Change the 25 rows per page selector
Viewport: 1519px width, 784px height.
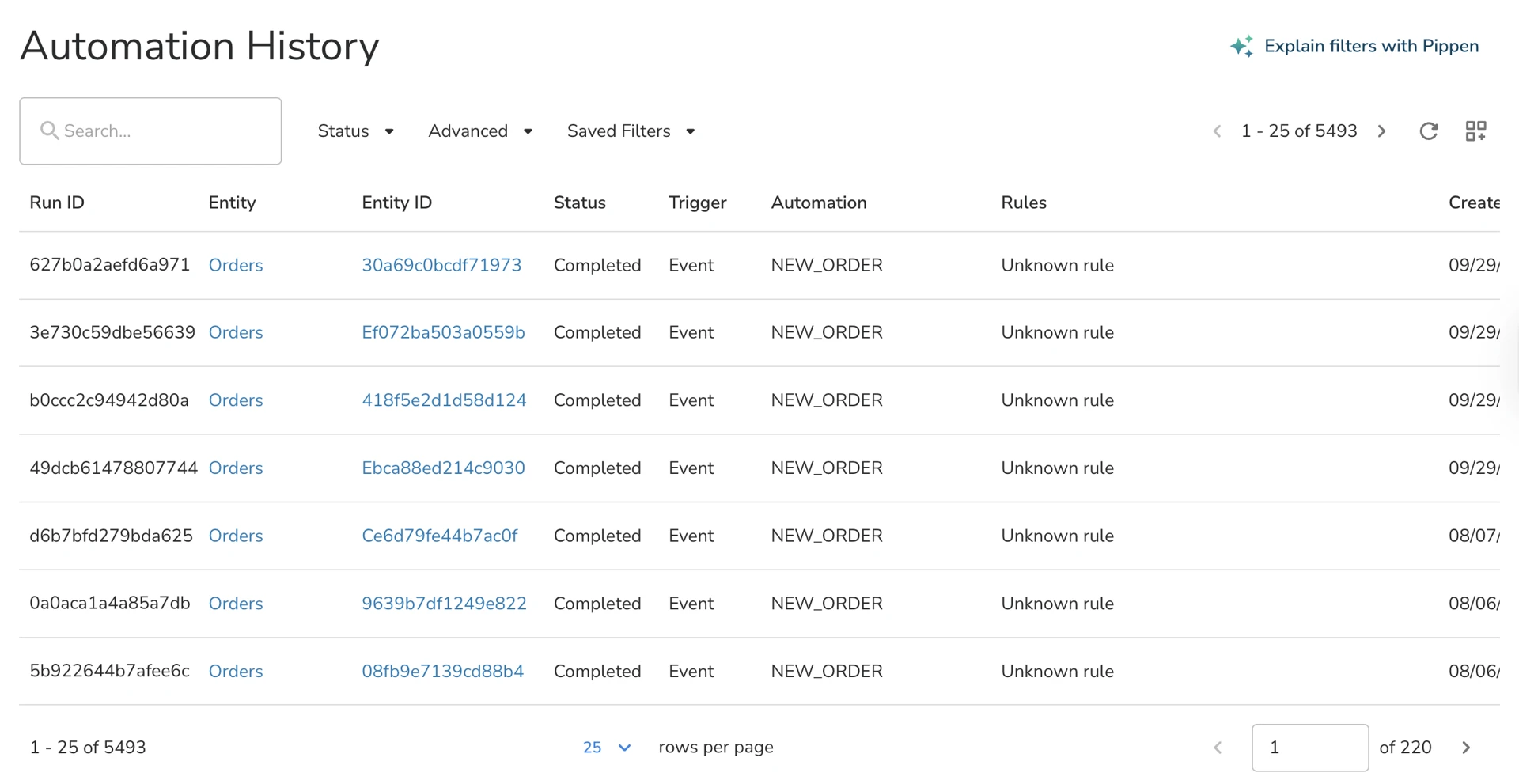(x=607, y=748)
